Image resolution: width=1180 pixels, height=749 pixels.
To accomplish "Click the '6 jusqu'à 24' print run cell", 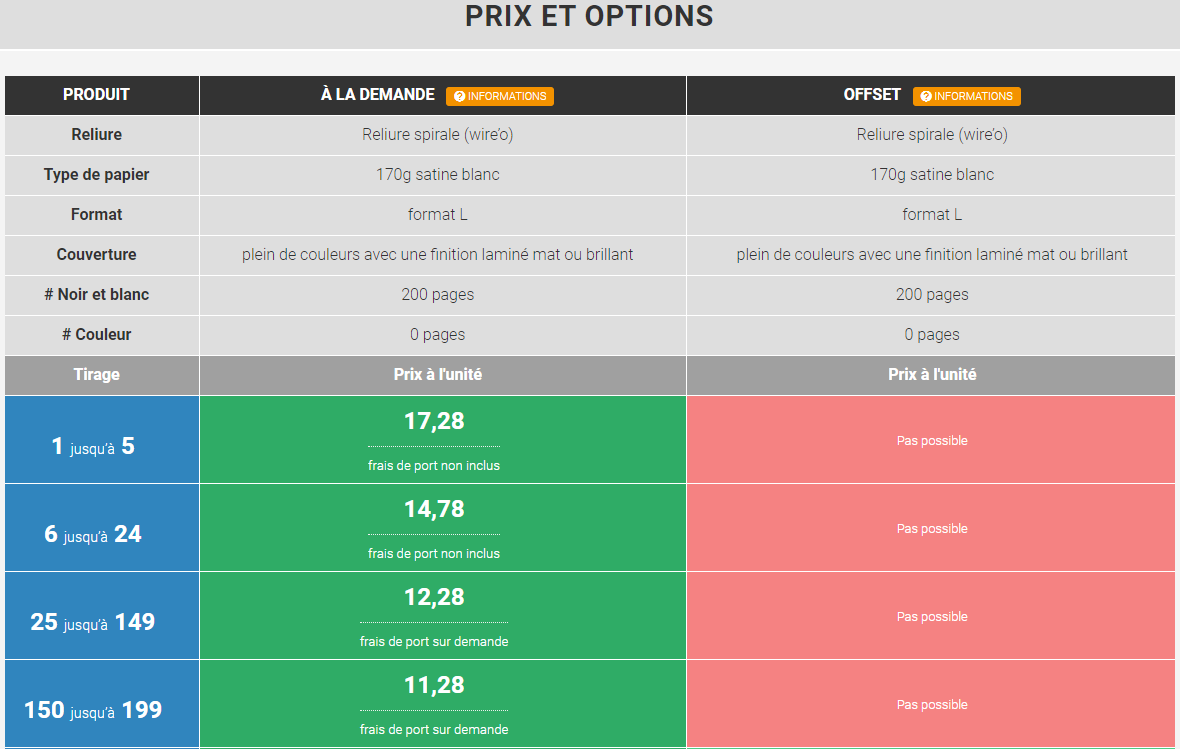I will click(x=93, y=534).
